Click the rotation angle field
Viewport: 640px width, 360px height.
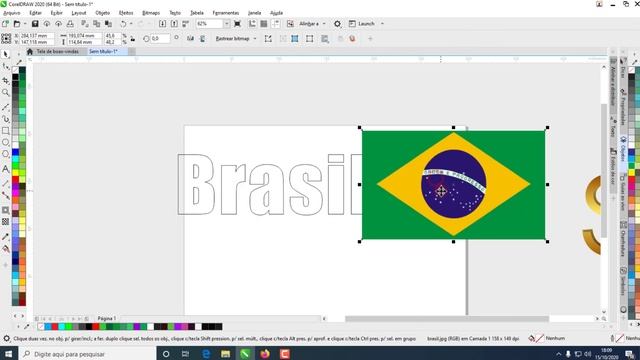[x=160, y=39]
